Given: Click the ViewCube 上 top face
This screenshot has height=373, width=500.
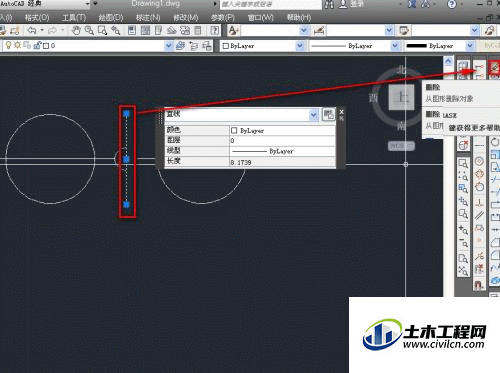Looking at the screenshot, I should tap(401, 97).
